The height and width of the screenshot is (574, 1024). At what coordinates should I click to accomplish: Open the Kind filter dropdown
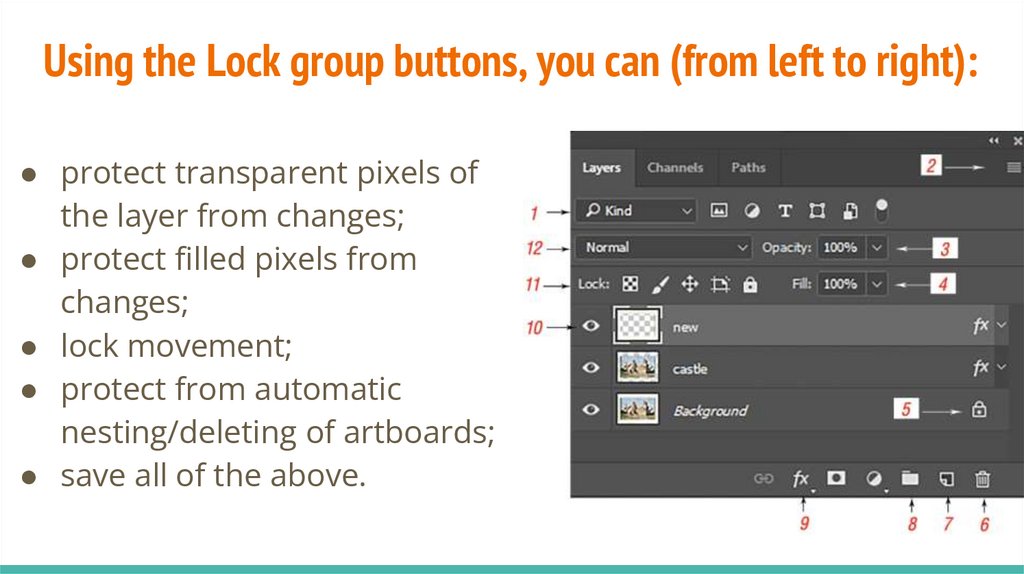(x=636, y=210)
